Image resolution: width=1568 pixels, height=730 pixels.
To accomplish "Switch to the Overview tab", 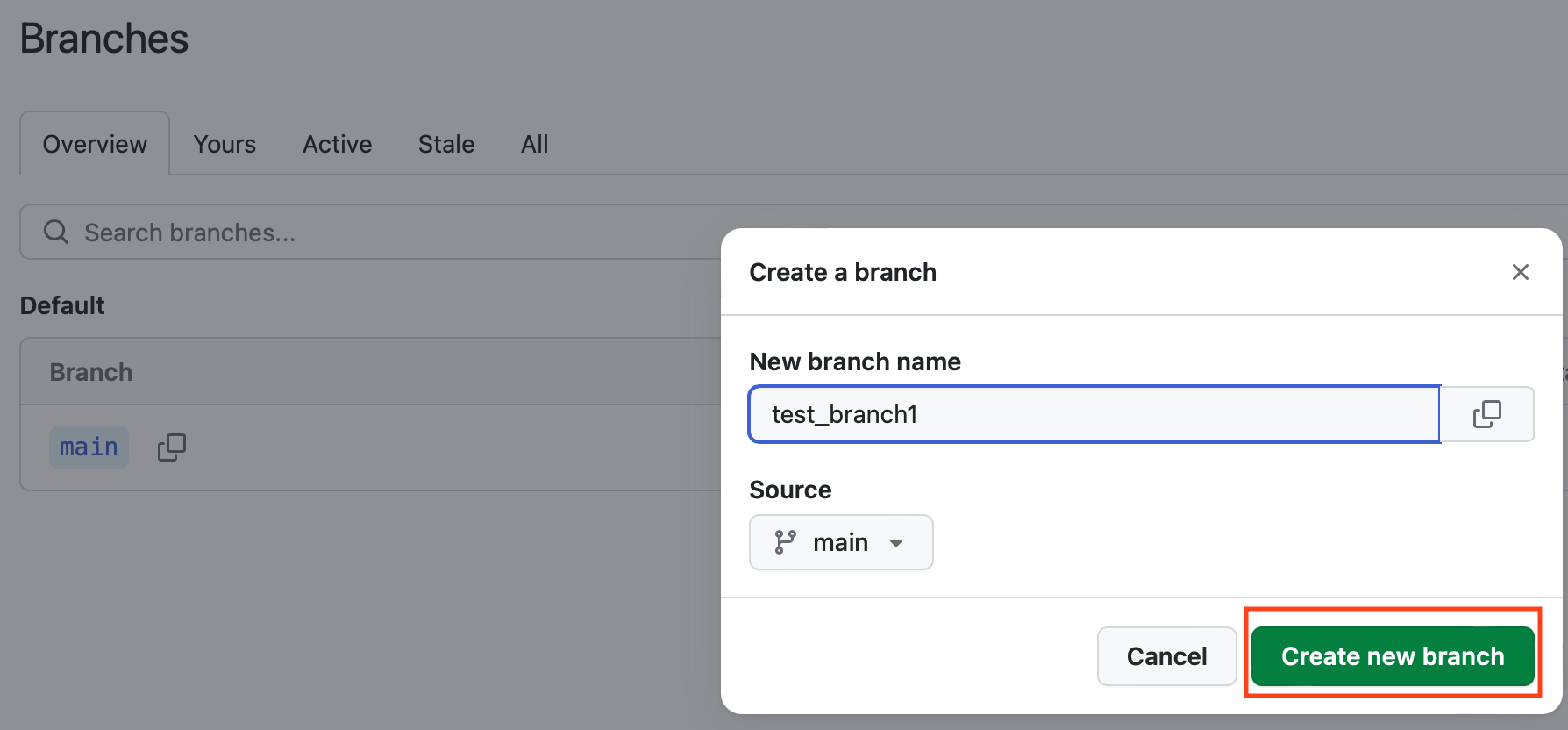I will pyautogui.click(x=95, y=144).
